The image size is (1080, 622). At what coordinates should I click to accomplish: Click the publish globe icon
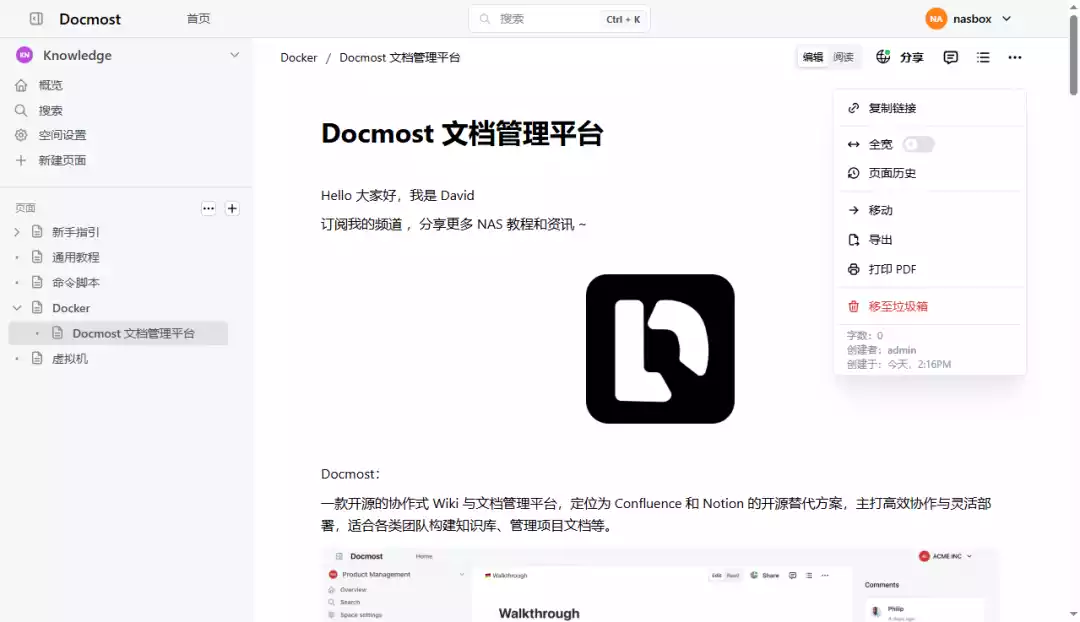(x=884, y=57)
